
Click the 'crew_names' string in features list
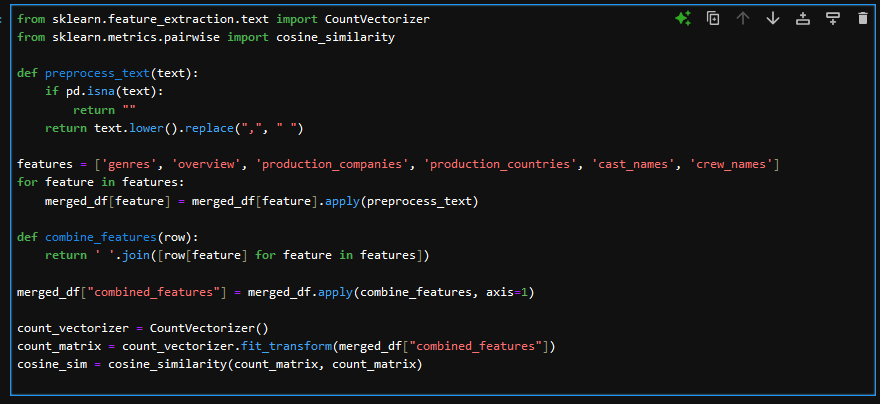point(728,164)
